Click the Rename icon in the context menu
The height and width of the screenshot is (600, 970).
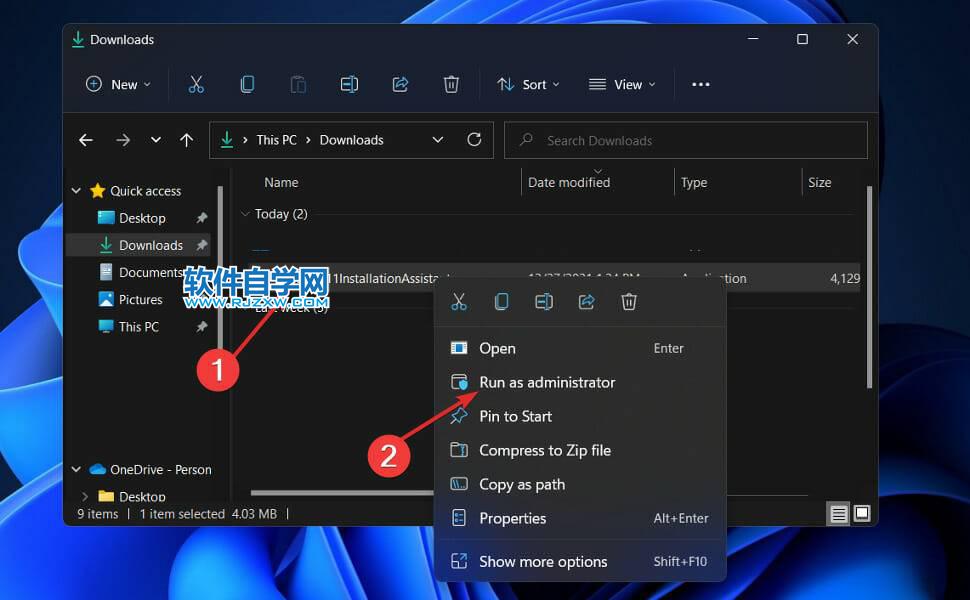click(544, 302)
